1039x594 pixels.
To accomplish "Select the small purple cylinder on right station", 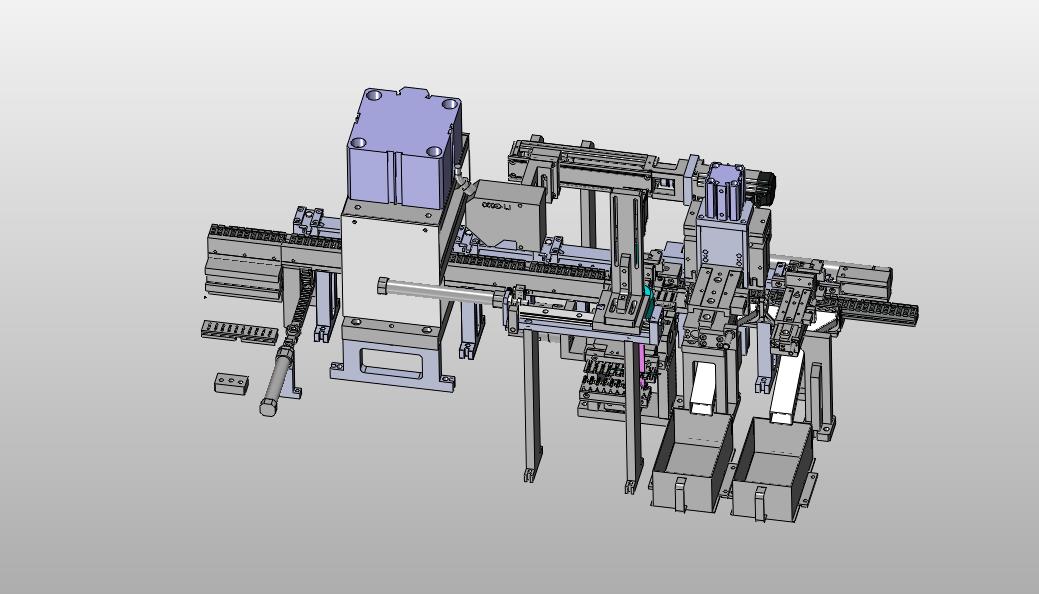I will click(726, 192).
